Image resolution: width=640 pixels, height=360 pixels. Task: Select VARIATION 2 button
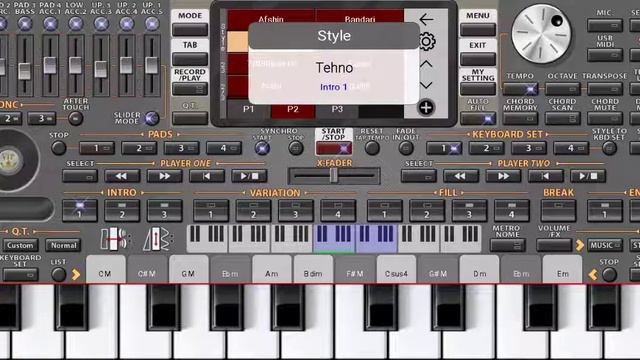click(253, 210)
